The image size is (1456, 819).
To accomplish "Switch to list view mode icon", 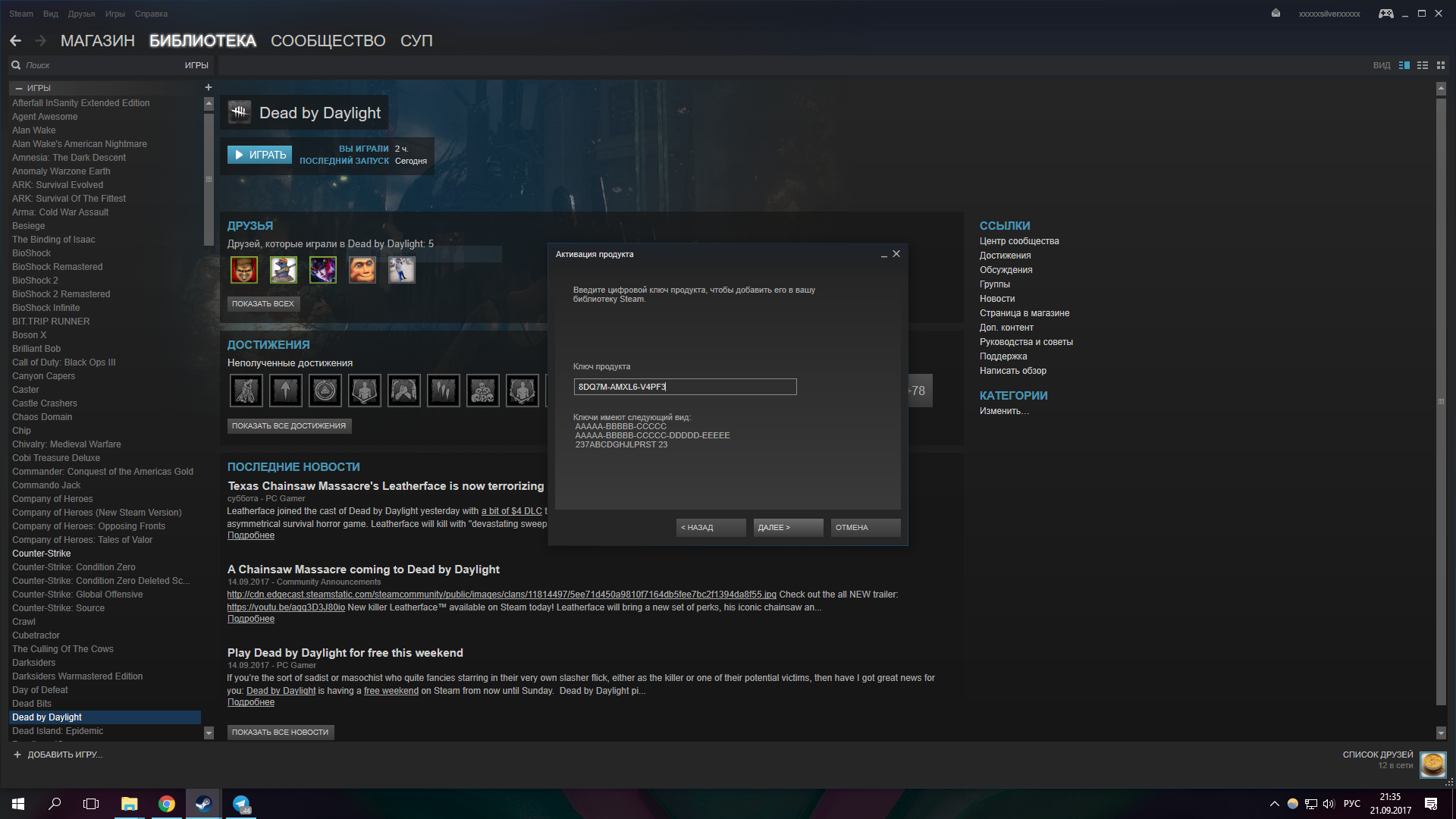I will pyautogui.click(x=1423, y=65).
